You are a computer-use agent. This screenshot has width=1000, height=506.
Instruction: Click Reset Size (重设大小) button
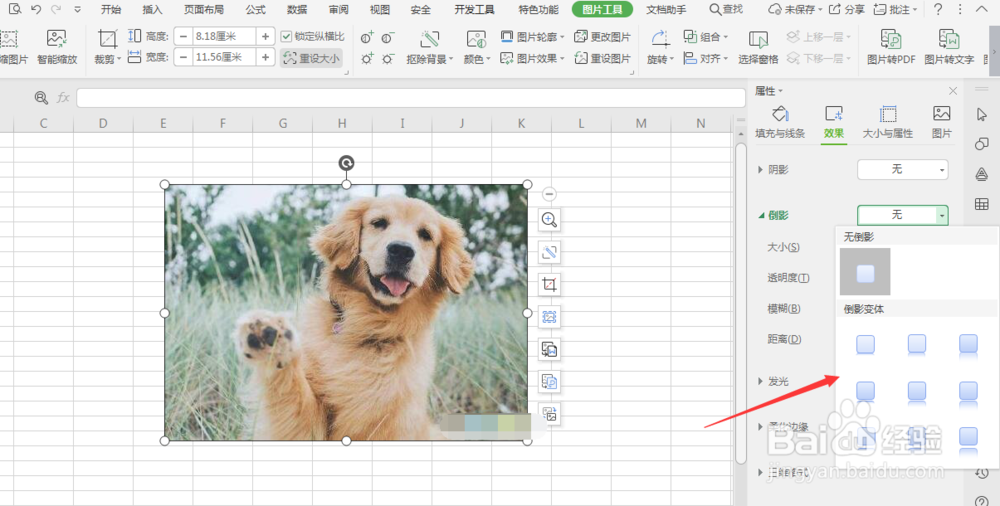coord(311,59)
